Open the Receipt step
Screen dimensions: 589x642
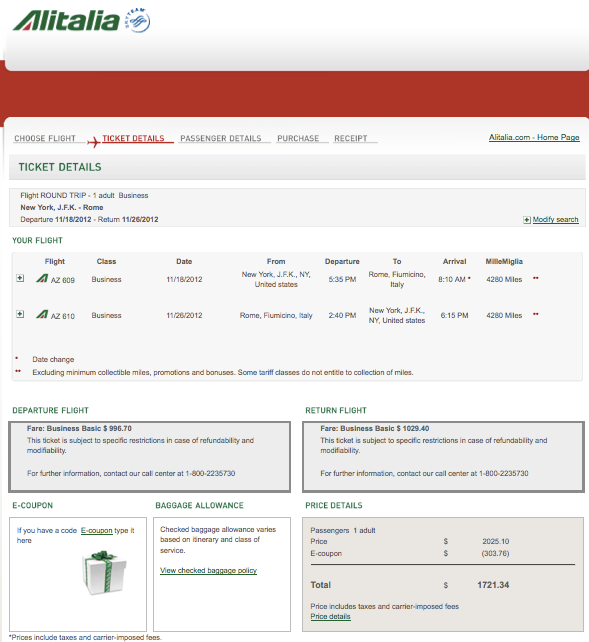click(x=351, y=138)
